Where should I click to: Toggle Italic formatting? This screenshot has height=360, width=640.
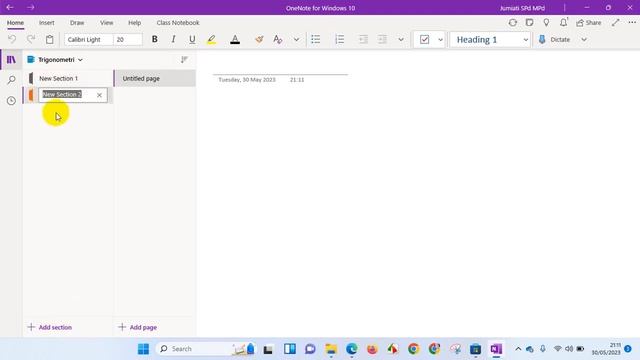click(173, 39)
